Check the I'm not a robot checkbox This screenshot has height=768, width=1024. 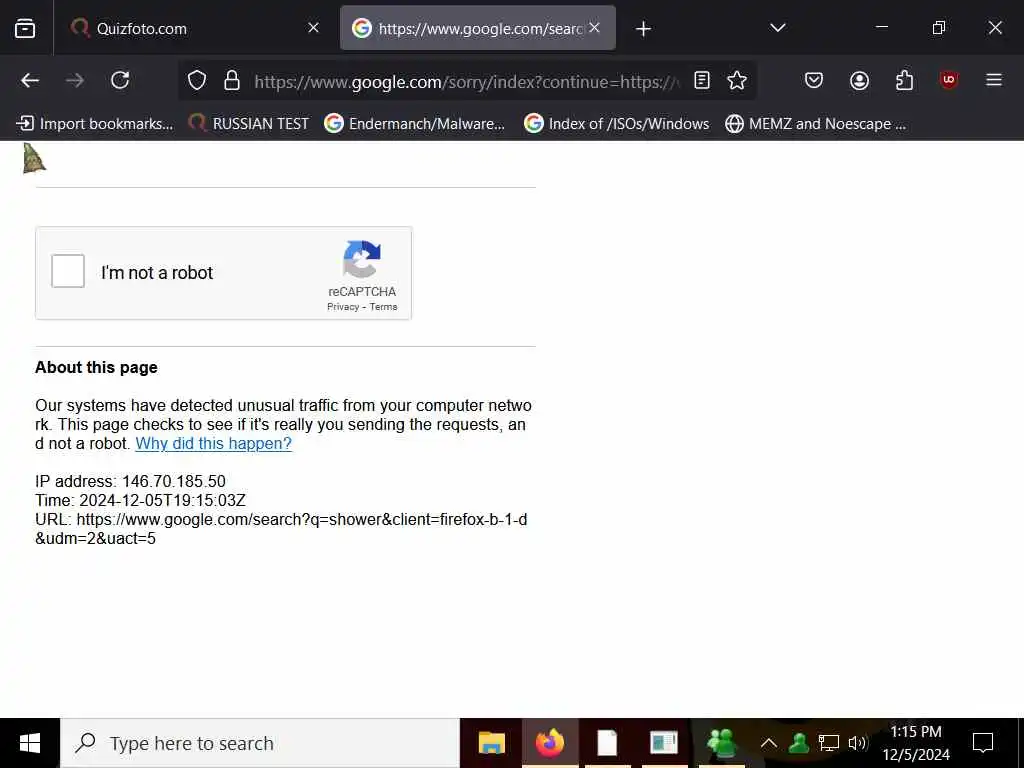tap(68, 271)
